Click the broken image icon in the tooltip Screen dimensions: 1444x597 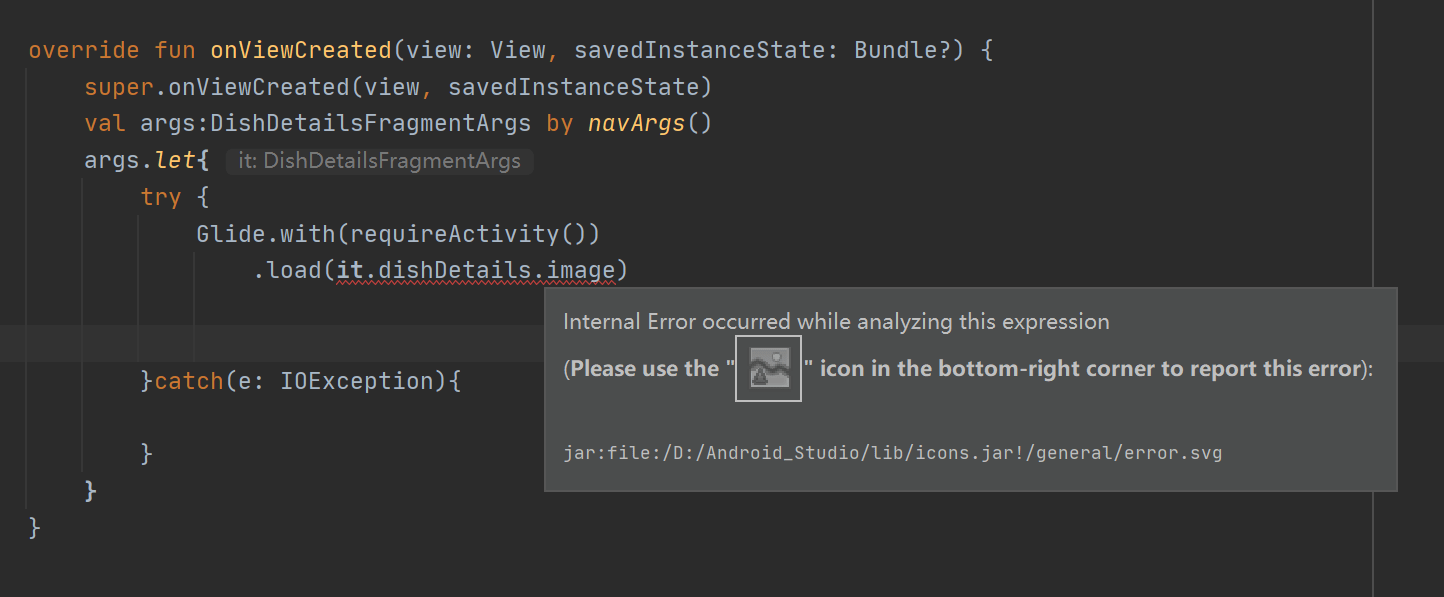(x=768, y=368)
